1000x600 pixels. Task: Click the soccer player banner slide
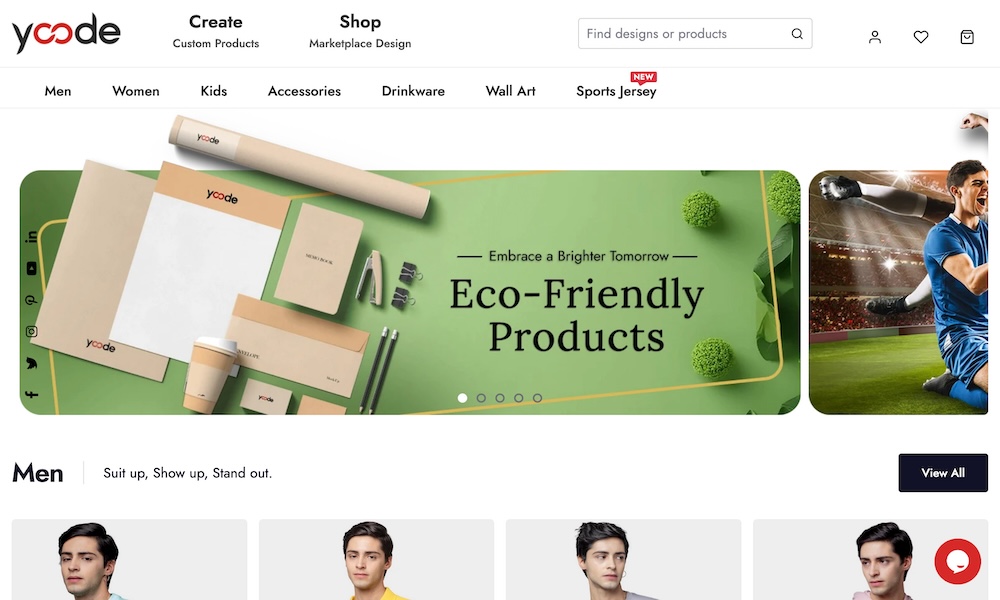point(898,292)
